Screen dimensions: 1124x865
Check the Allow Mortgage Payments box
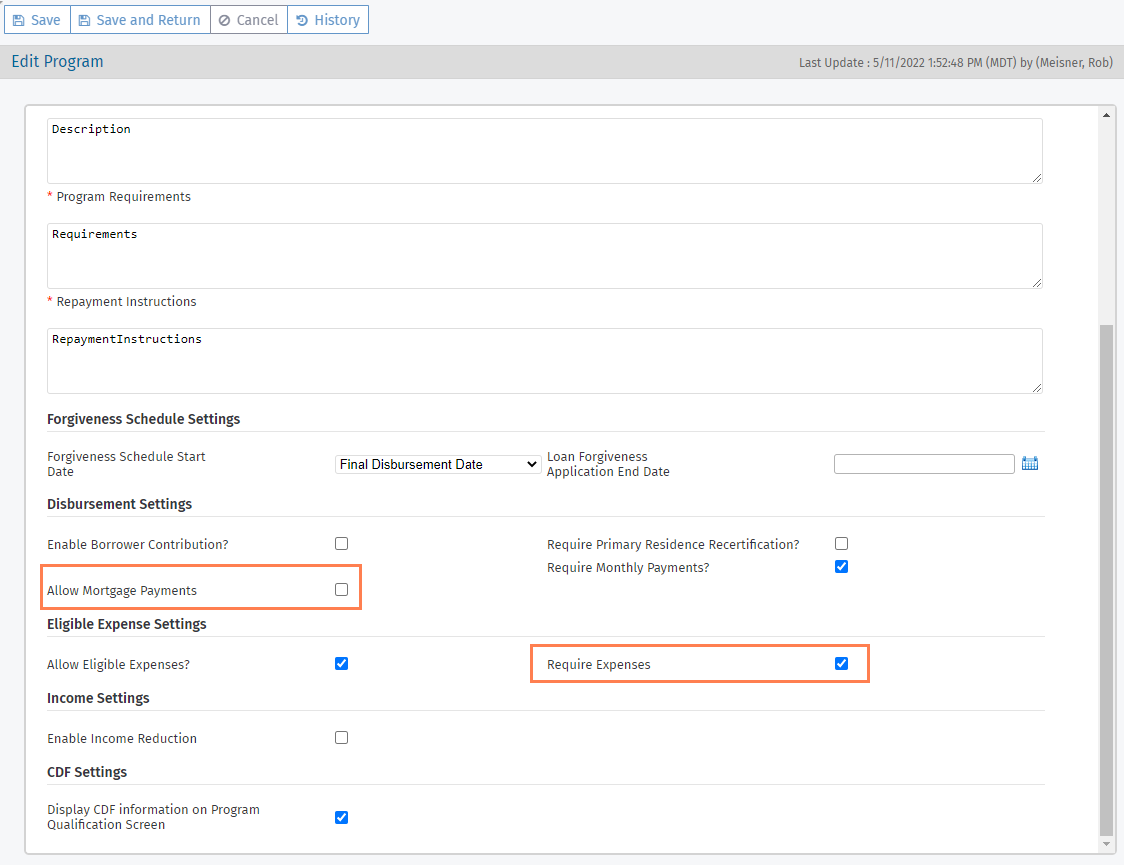pyautogui.click(x=342, y=590)
